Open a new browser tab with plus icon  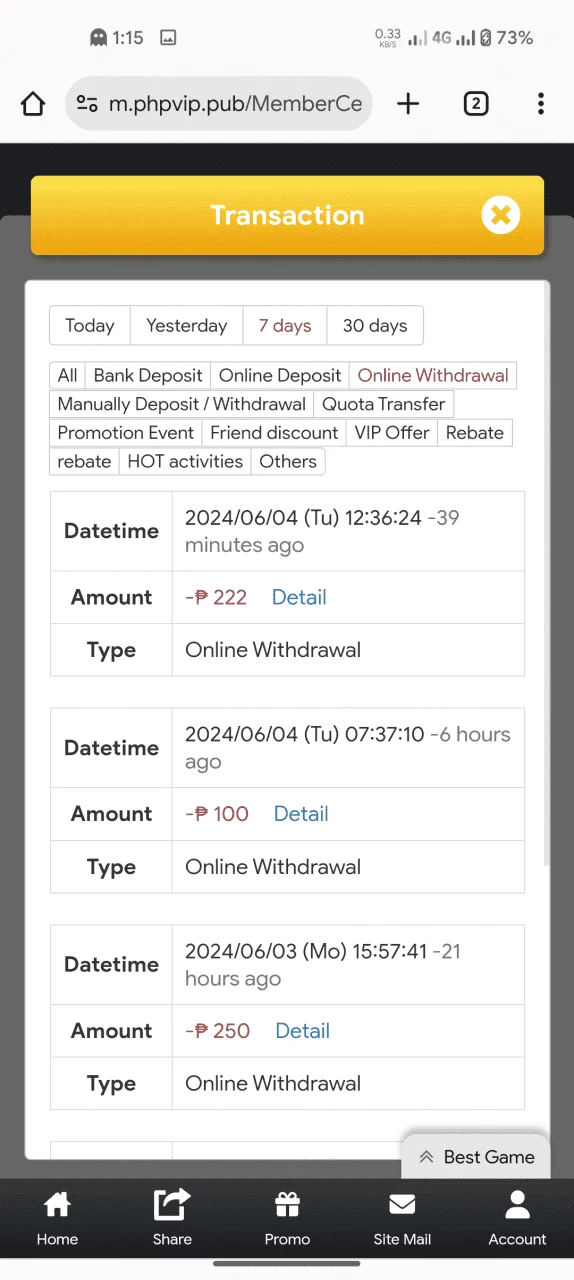pyautogui.click(x=408, y=104)
